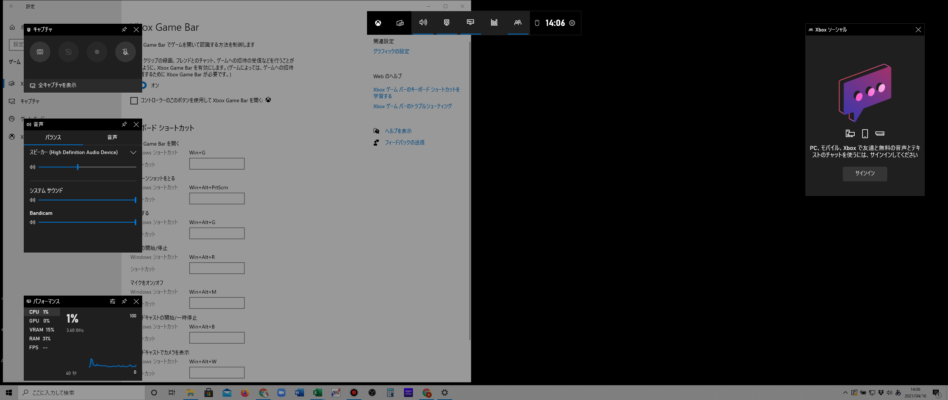Close the Xbox ソーシャル widget
This screenshot has width=948, height=400.
[x=918, y=29]
